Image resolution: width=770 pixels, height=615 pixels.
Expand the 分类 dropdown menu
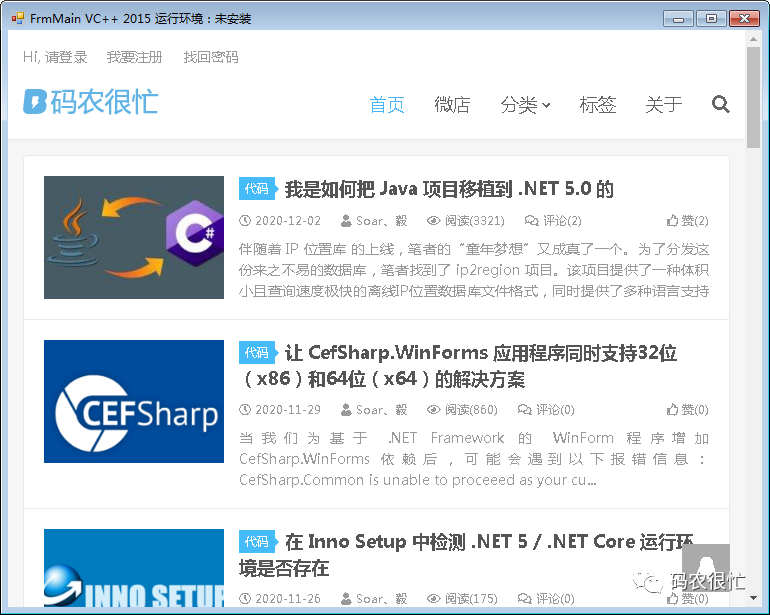point(525,105)
